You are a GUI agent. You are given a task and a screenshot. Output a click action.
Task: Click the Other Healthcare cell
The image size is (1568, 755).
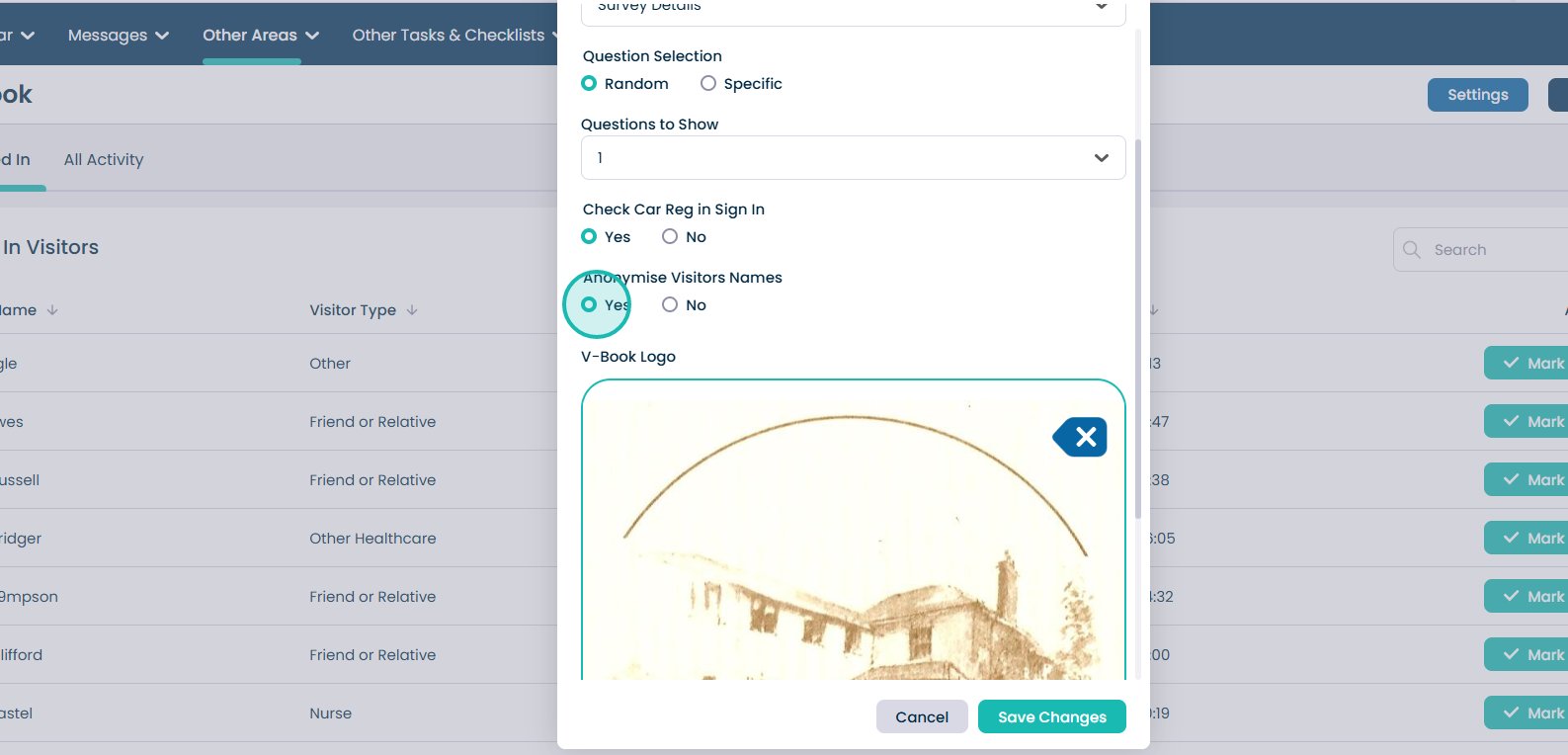(x=372, y=539)
